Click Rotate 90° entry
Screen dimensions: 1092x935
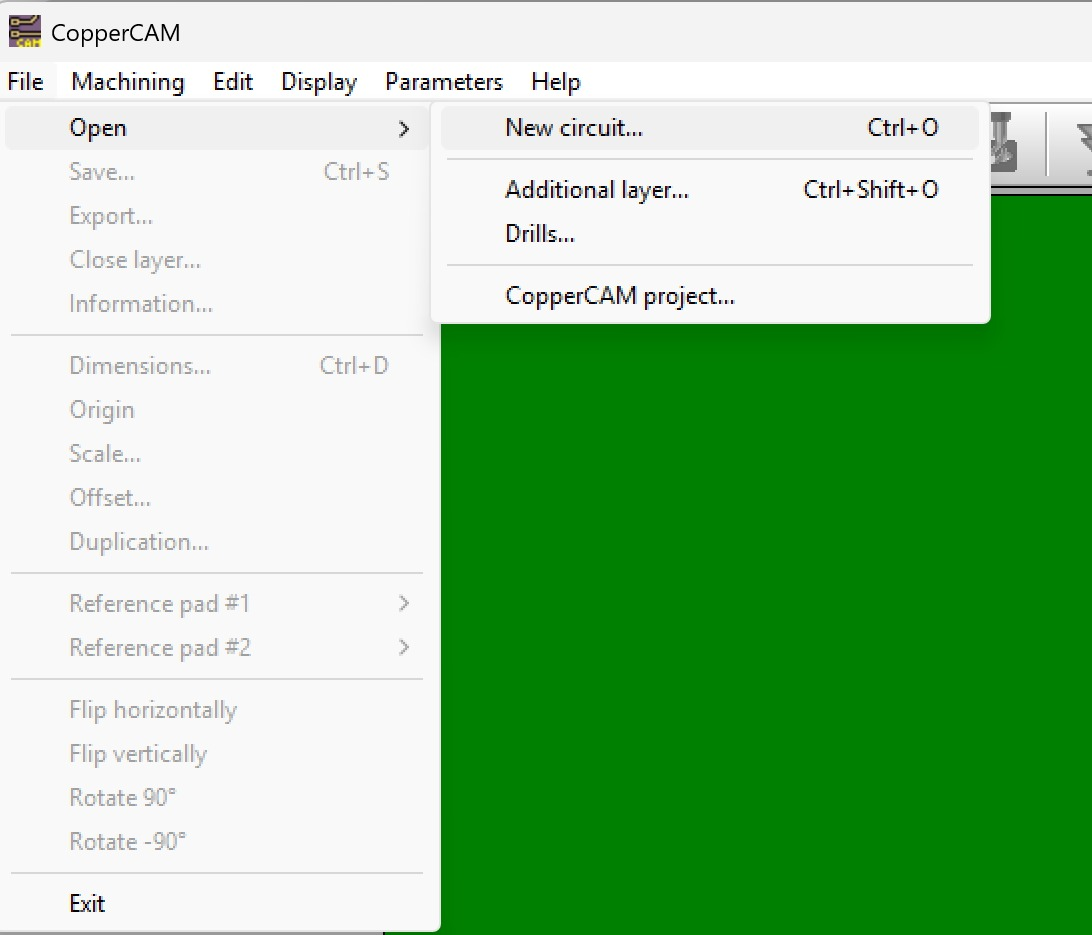[217, 798]
